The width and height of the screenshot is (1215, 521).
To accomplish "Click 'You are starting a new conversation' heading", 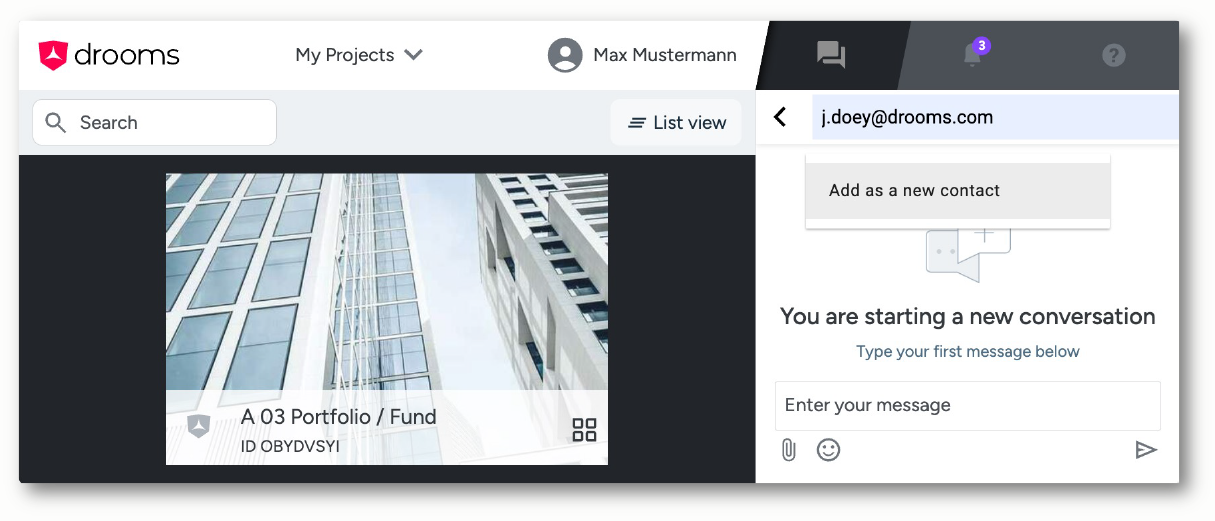I will pyautogui.click(x=967, y=317).
